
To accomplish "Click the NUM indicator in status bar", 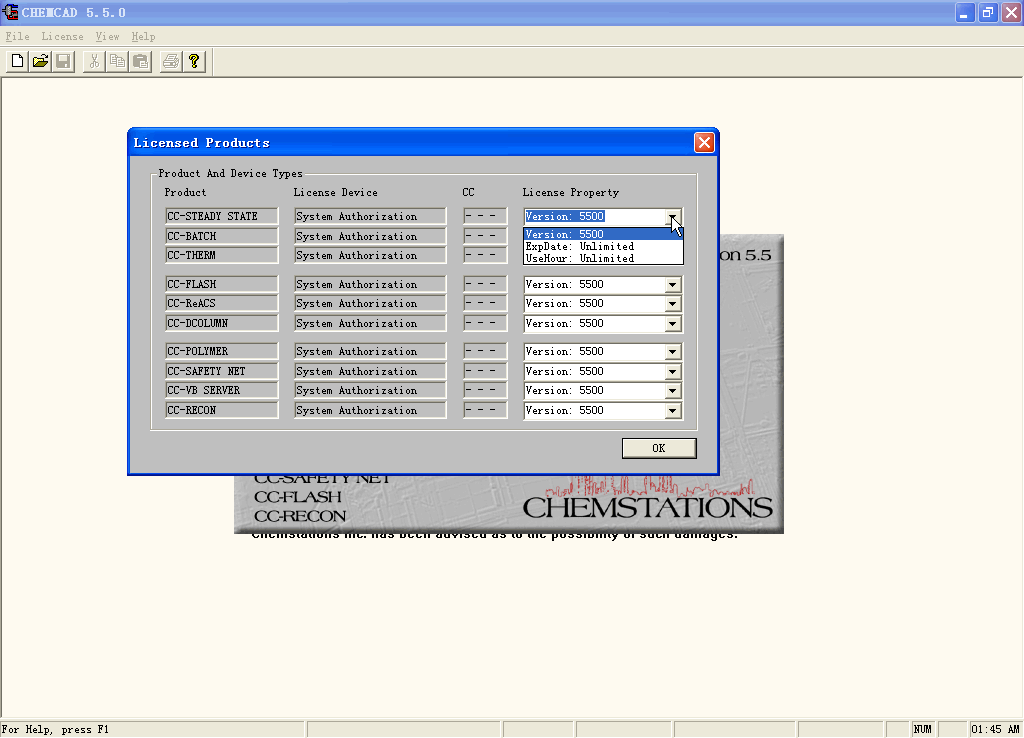I will pos(922,730).
